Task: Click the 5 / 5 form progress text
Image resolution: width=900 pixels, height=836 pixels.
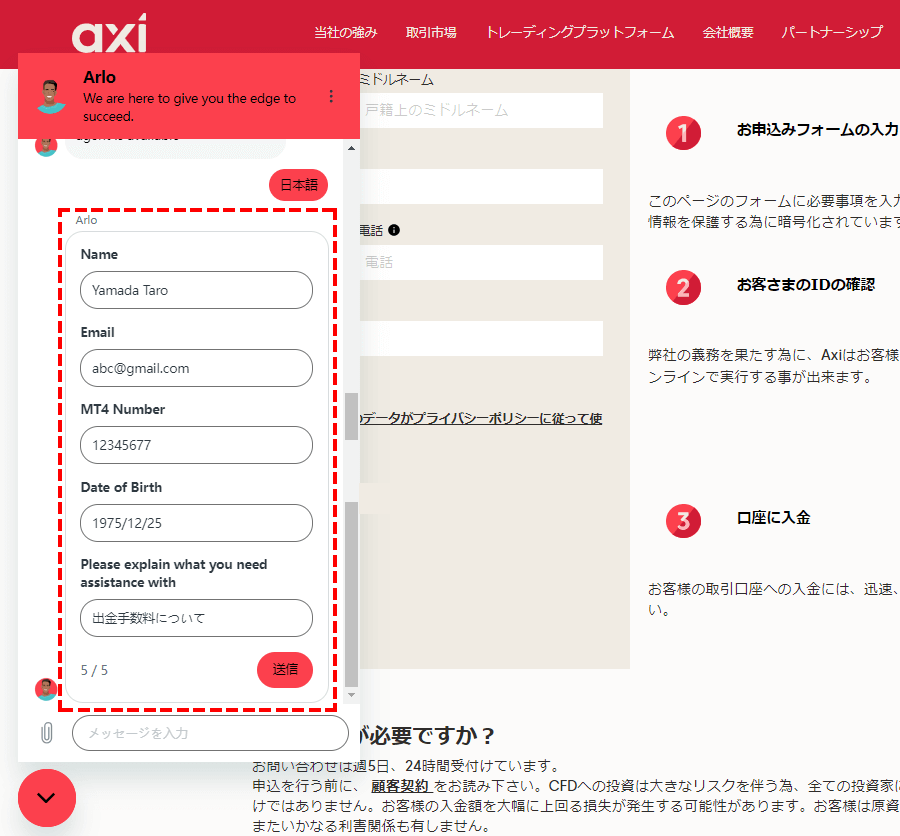Action: pos(94,670)
